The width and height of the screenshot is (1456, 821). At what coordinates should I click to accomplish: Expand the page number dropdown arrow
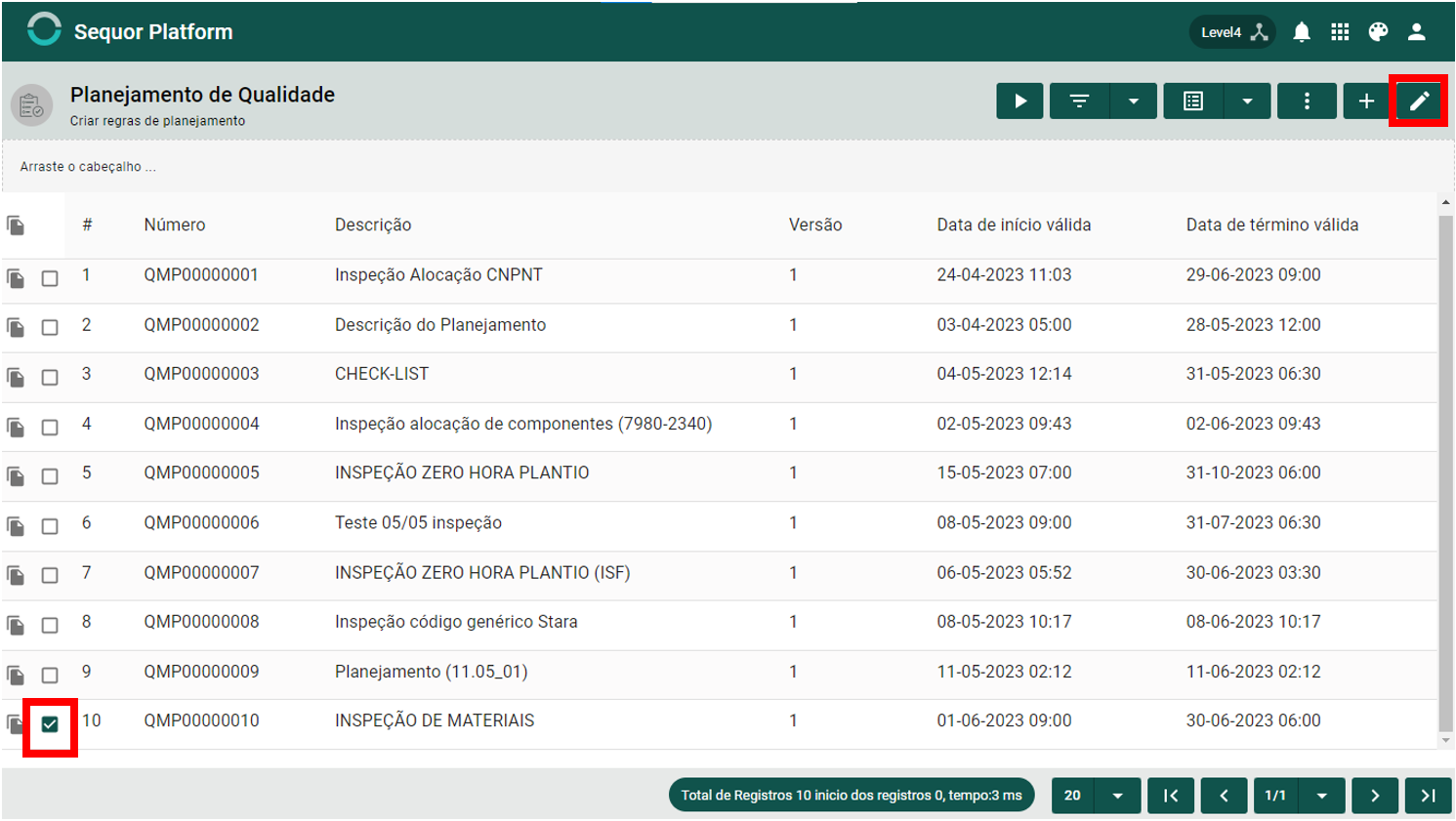click(x=1322, y=795)
